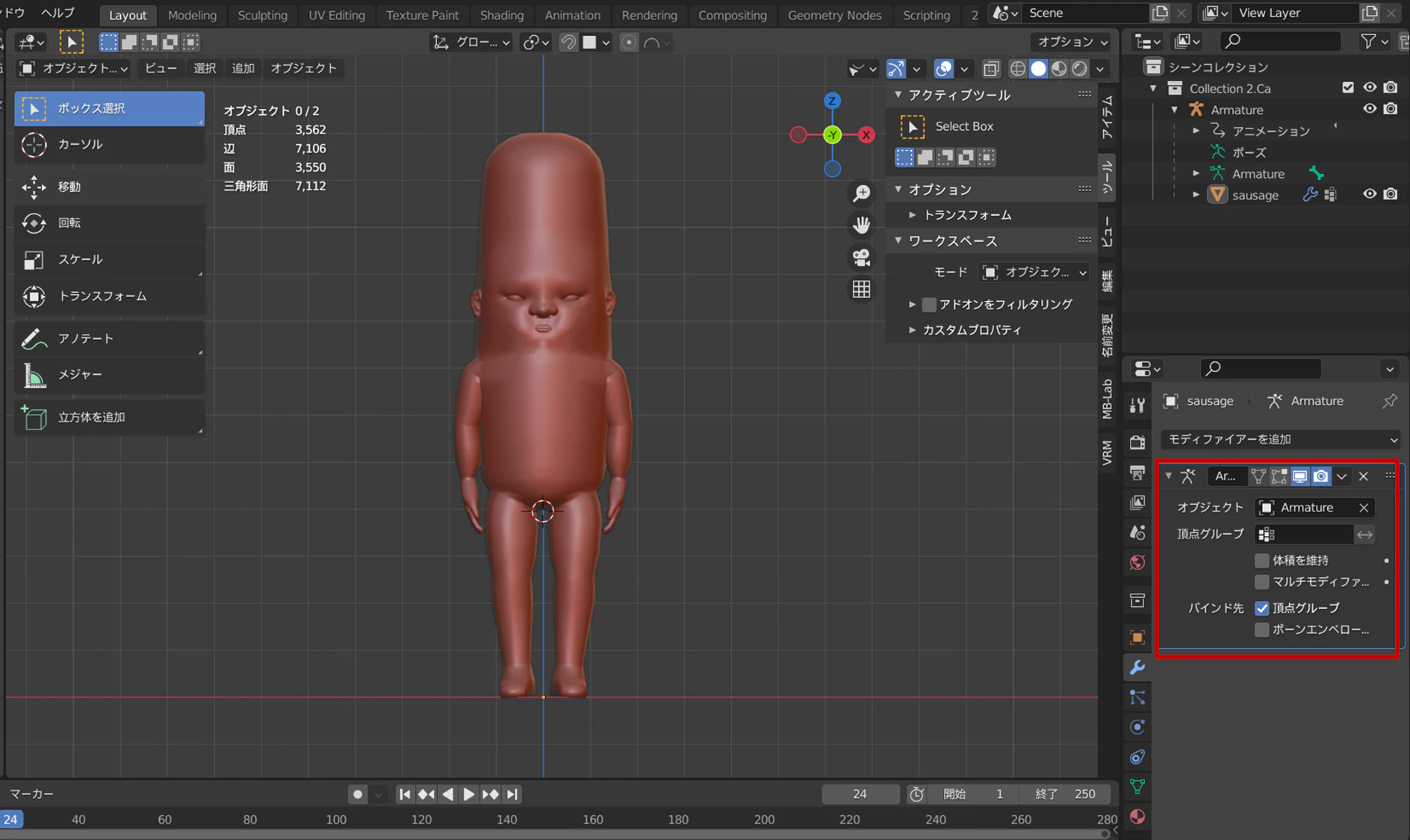
Task: Click the viewport zoom magnifier icon
Action: tap(861, 193)
